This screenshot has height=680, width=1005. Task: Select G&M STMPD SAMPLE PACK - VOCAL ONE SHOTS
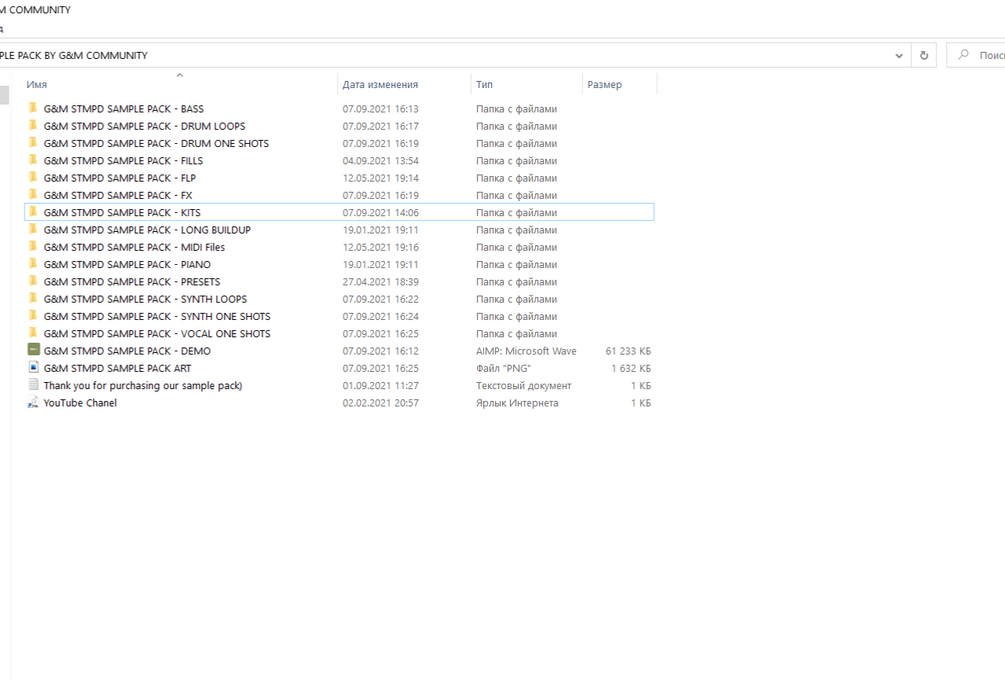pos(157,334)
